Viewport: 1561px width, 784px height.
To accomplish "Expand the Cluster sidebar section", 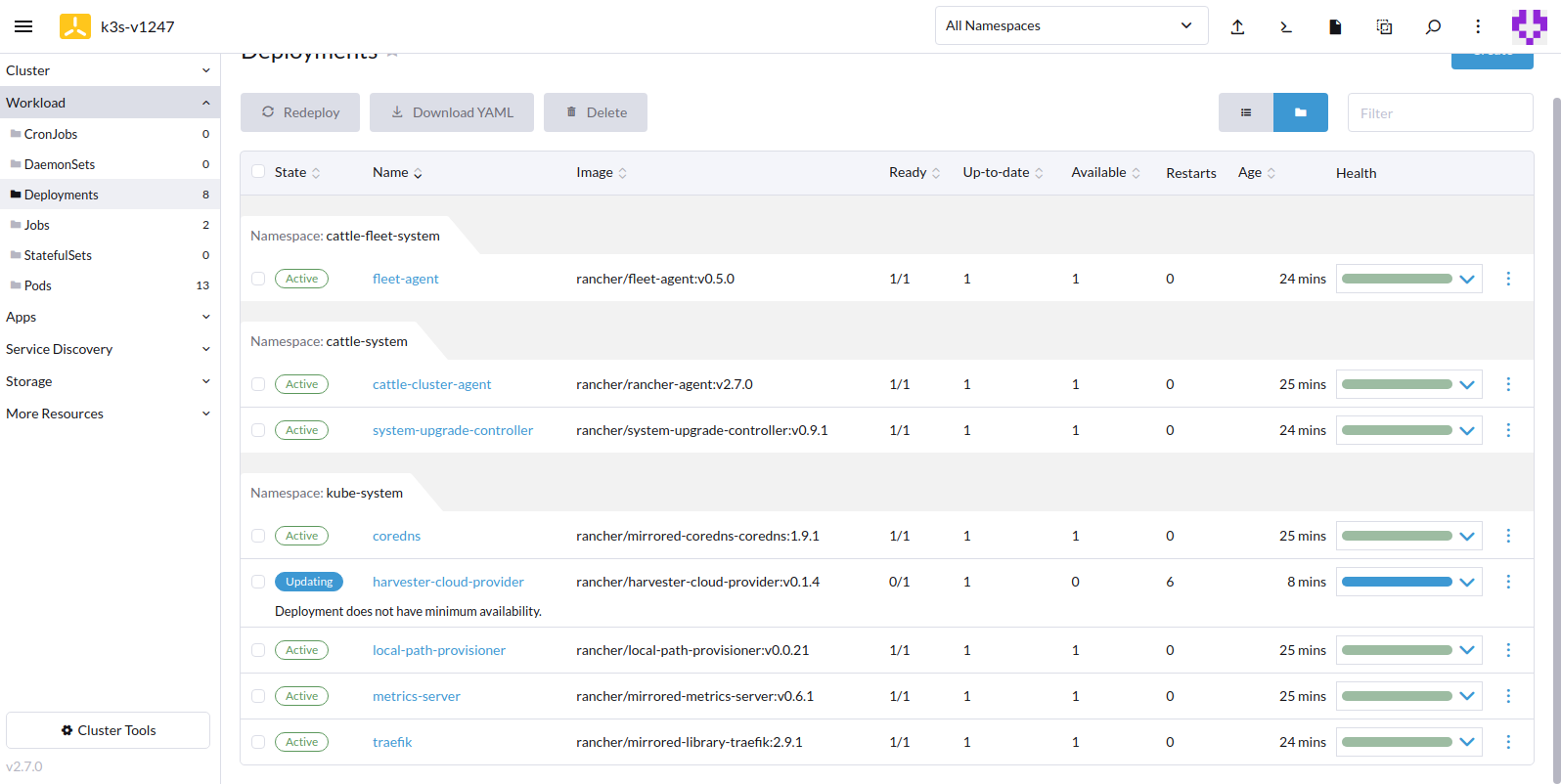I will (x=110, y=70).
